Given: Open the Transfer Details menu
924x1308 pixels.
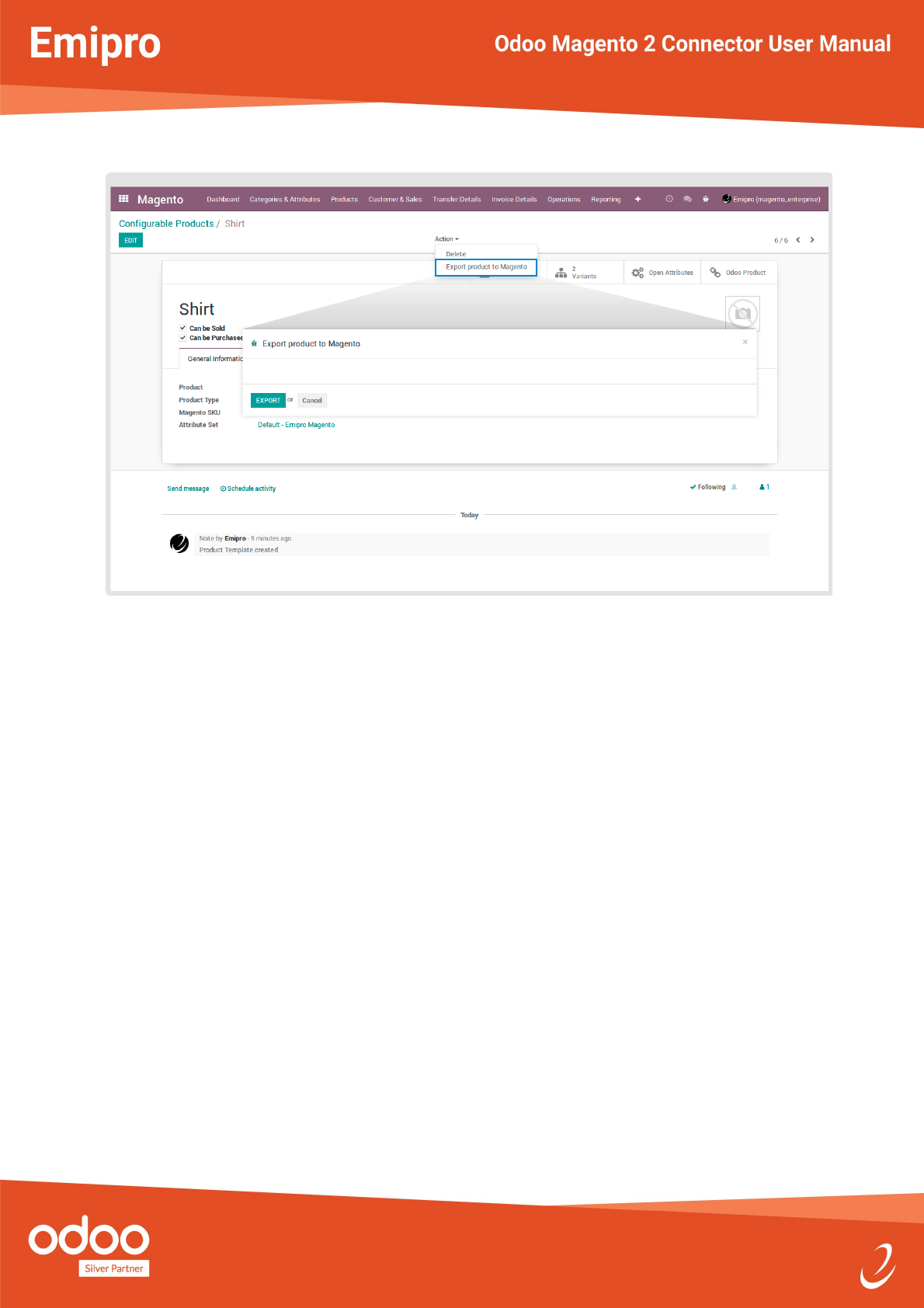Looking at the screenshot, I should point(457,200).
